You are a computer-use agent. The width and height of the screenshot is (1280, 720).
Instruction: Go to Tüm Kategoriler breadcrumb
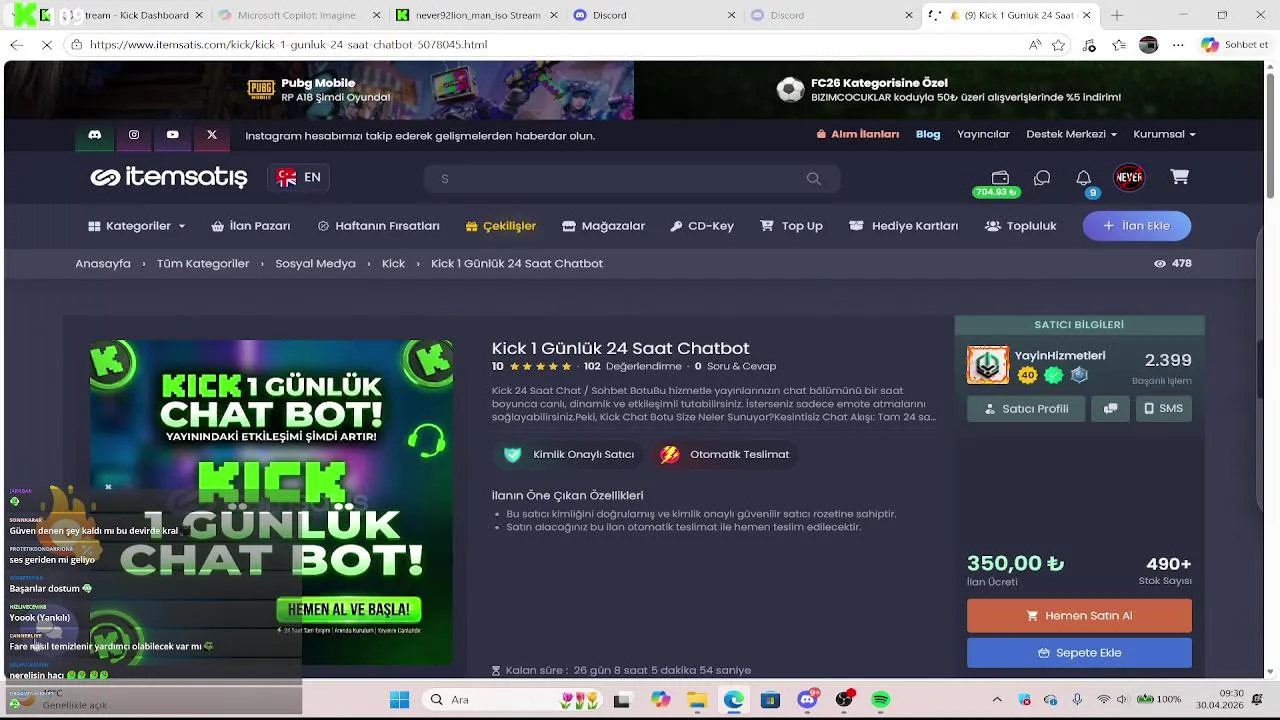tap(203, 263)
